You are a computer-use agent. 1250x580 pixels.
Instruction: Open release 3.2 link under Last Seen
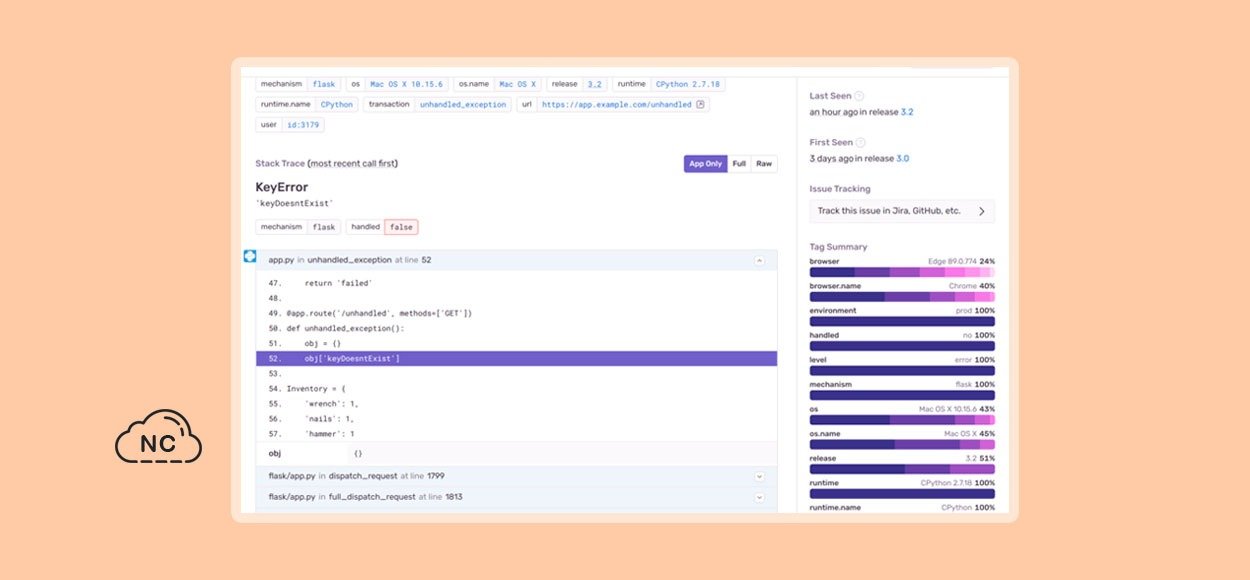[x=906, y=112]
